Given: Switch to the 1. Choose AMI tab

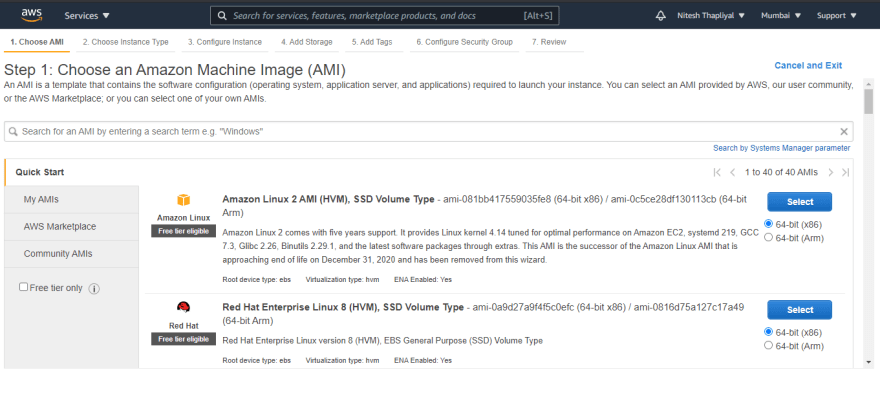Looking at the screenshot, I should pyautogui.click(x=37, y=42).
